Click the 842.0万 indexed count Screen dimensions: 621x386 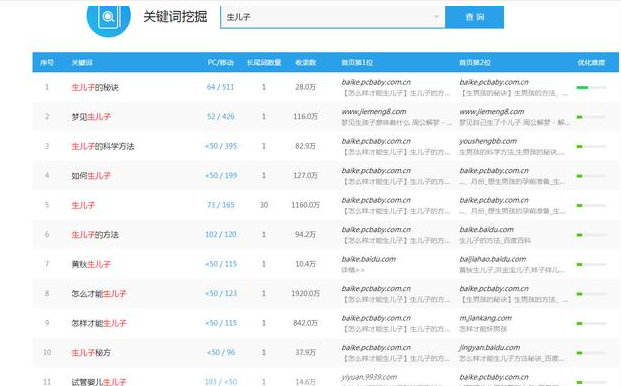[x=305, y=323]
